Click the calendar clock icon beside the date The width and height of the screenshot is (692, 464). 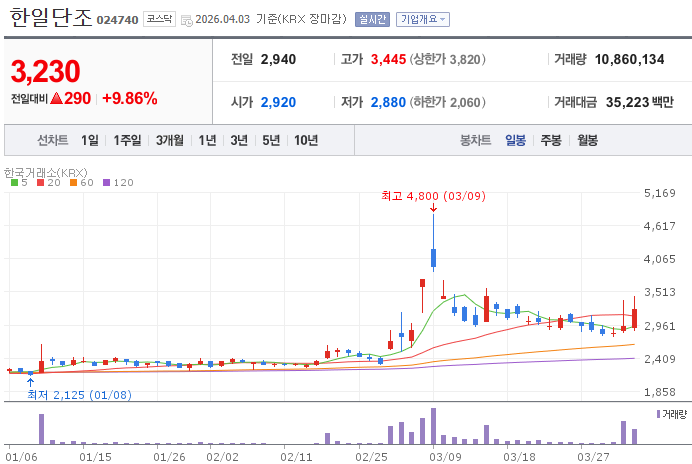tap(187, 20)
